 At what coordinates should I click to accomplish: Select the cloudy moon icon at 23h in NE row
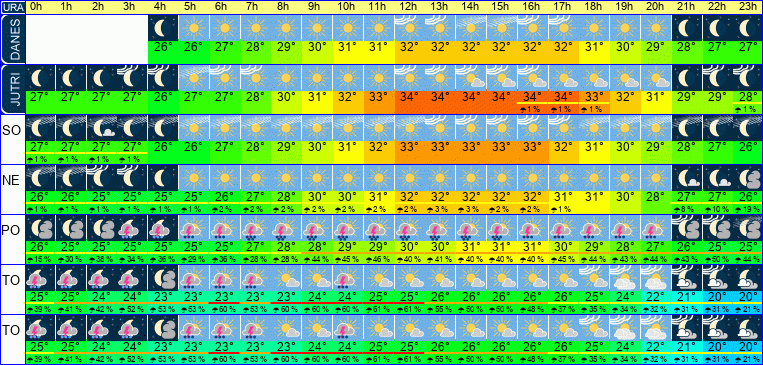click(747, 178)
